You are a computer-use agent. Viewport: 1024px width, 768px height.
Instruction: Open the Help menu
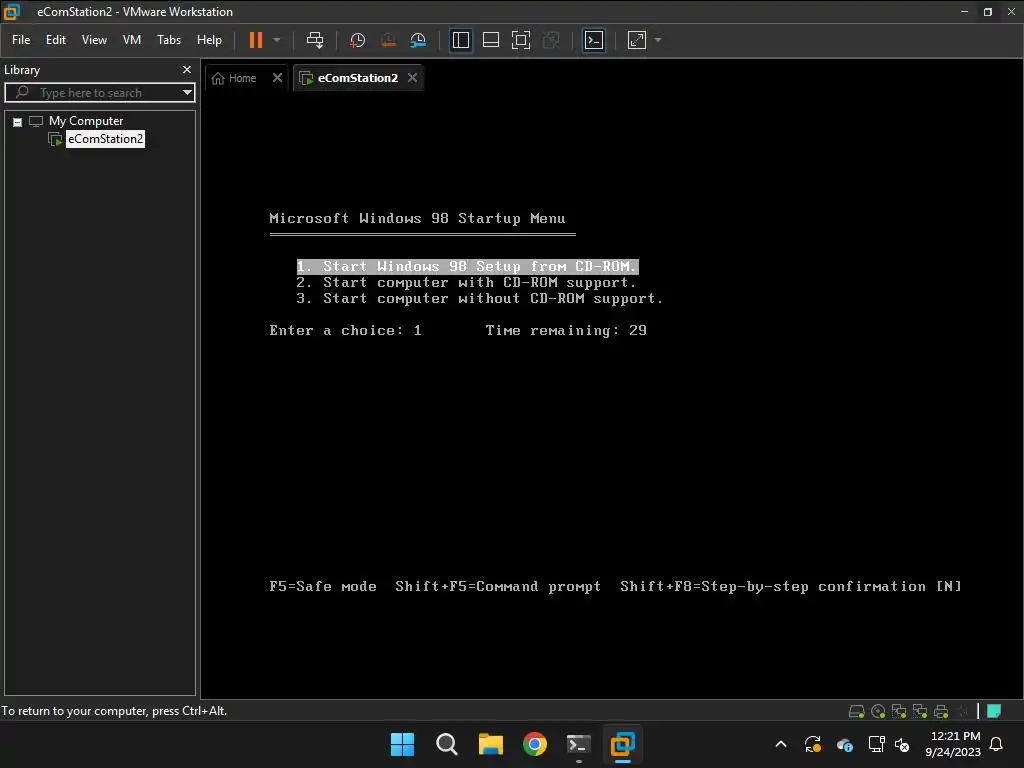coord(209,40)
